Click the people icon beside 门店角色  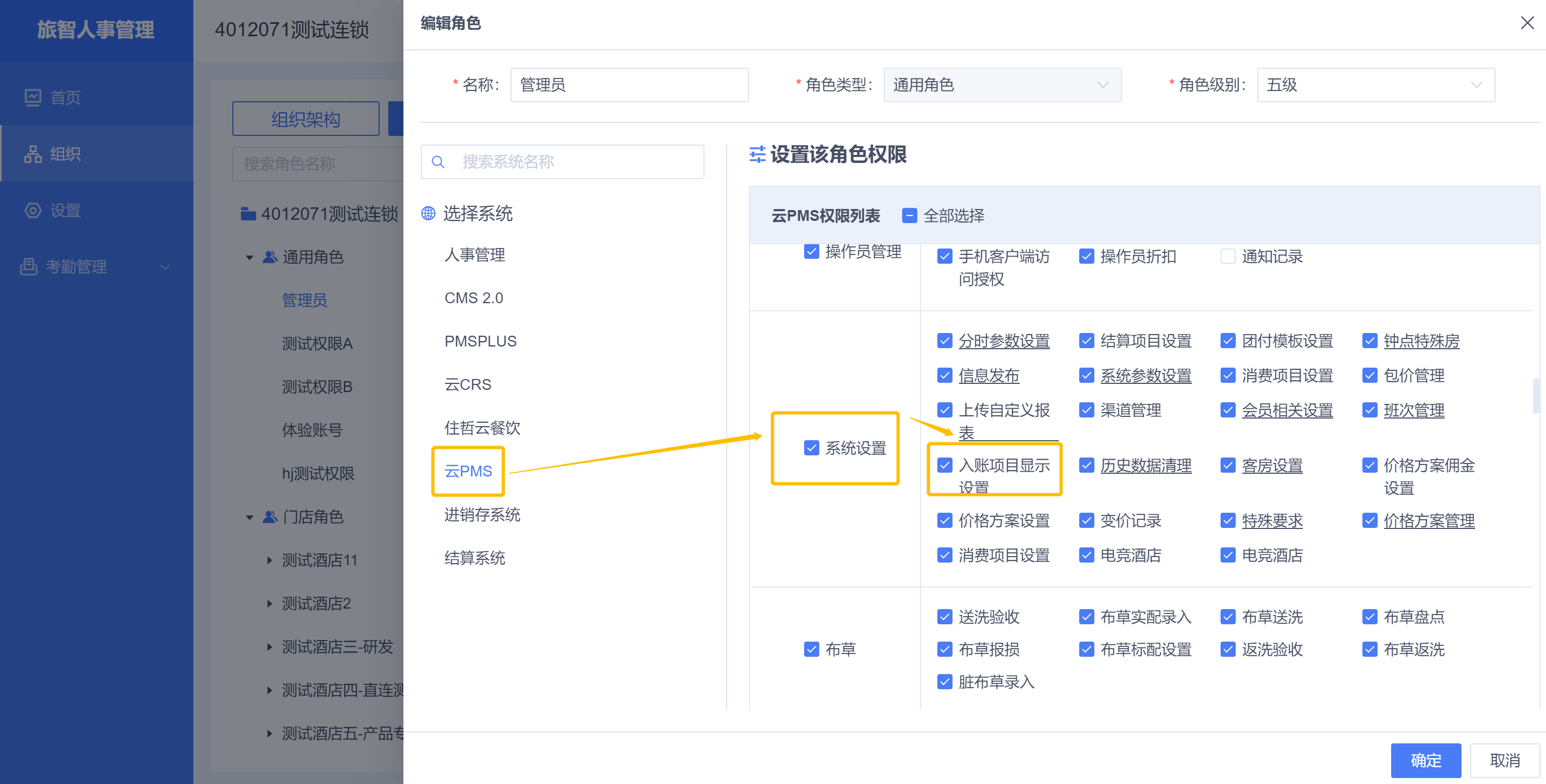[270, 517]
